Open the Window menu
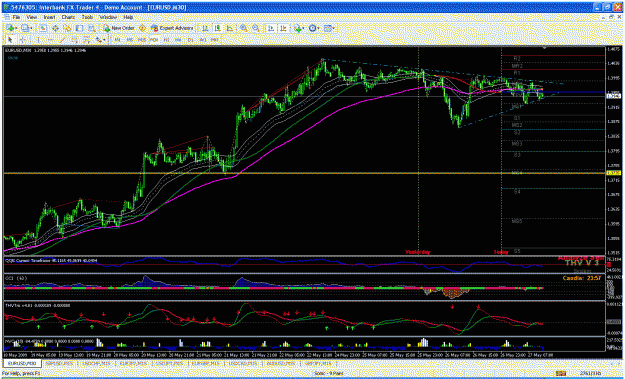The height and width of the screenshot is (379, 625). [108, 18]
